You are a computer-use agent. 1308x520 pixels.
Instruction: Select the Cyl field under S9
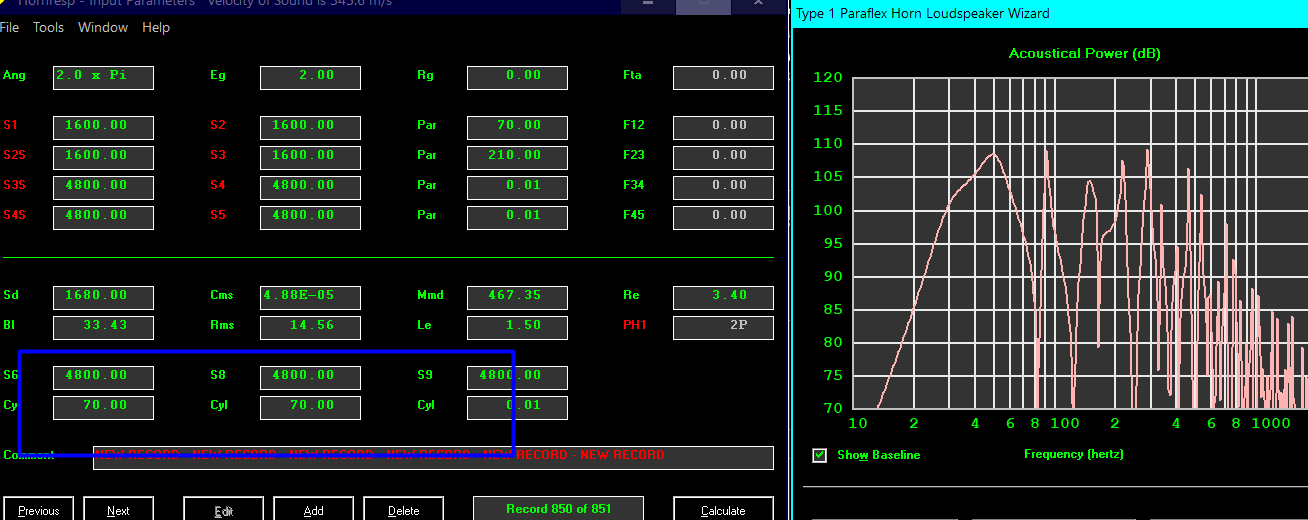coord(517,407)
